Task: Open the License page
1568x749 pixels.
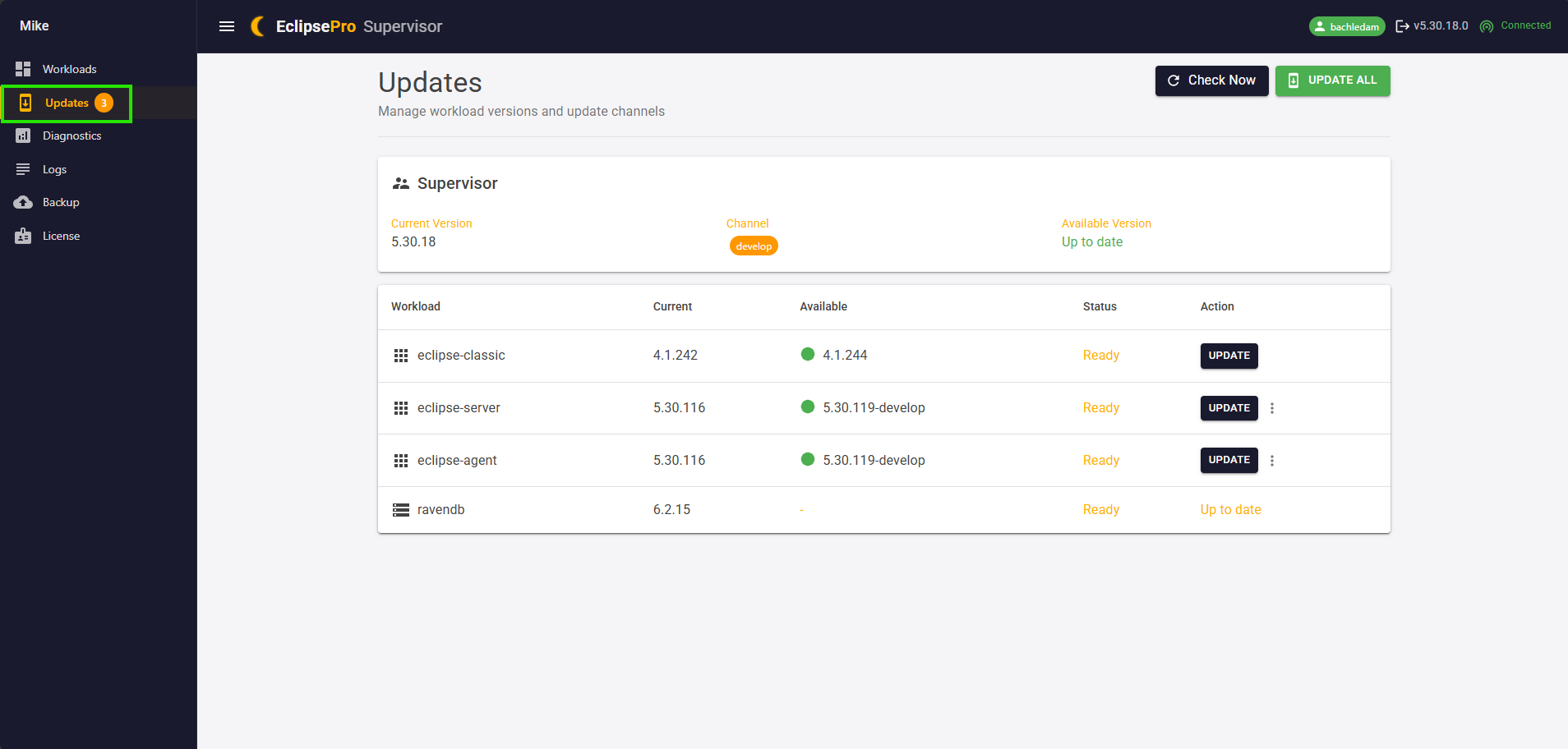Action: pyautogui.click(x=99, y=236)
